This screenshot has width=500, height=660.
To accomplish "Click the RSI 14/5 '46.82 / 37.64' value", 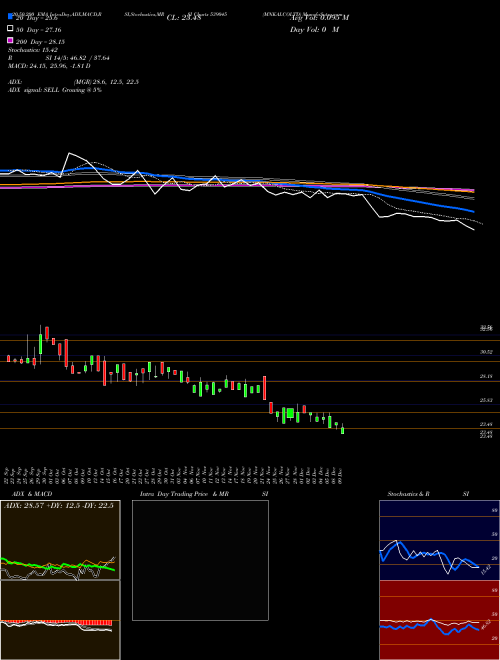I will (x=89, y=58).
